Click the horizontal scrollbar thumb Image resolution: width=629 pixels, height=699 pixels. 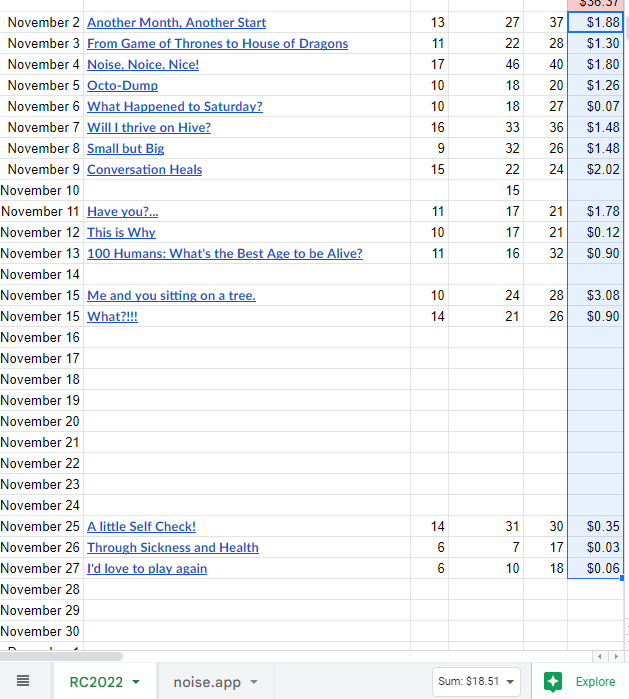tap(62, 656)
